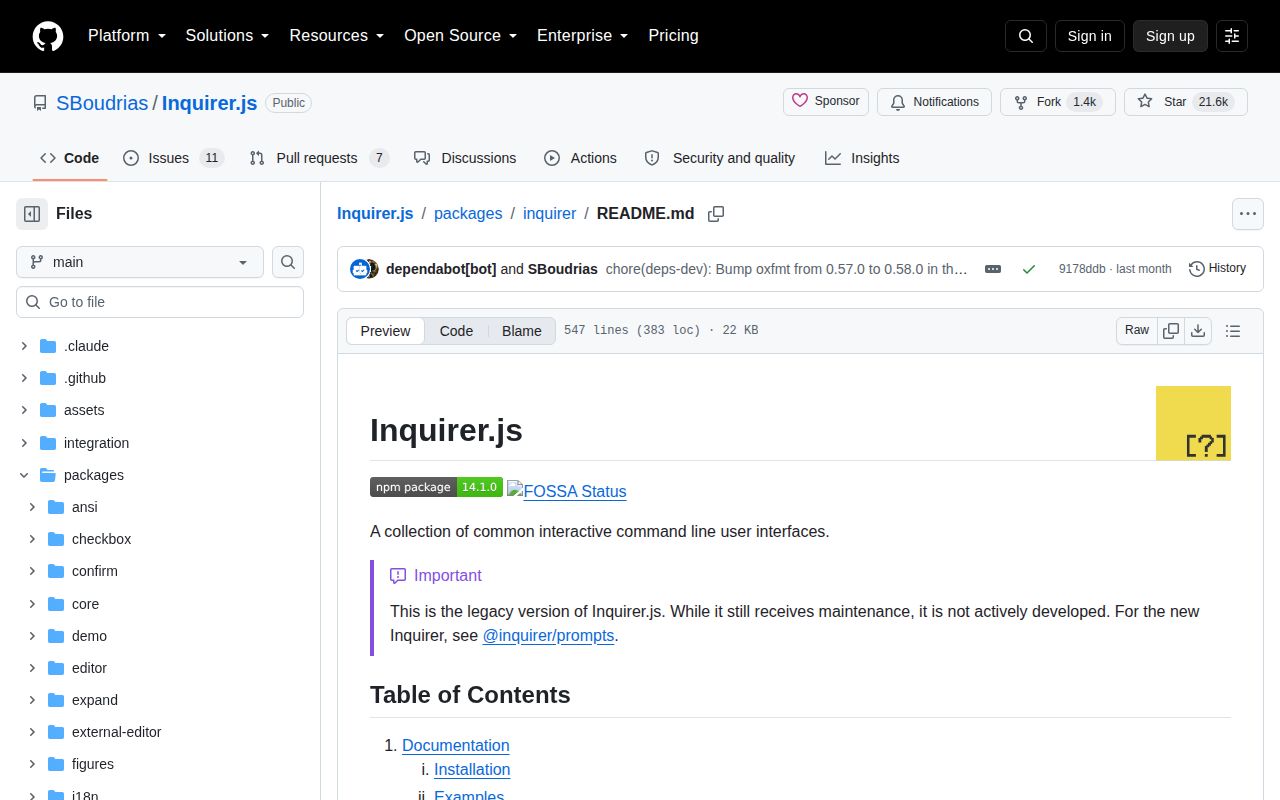Expand the commit message ellipsis

pos(993,269)
